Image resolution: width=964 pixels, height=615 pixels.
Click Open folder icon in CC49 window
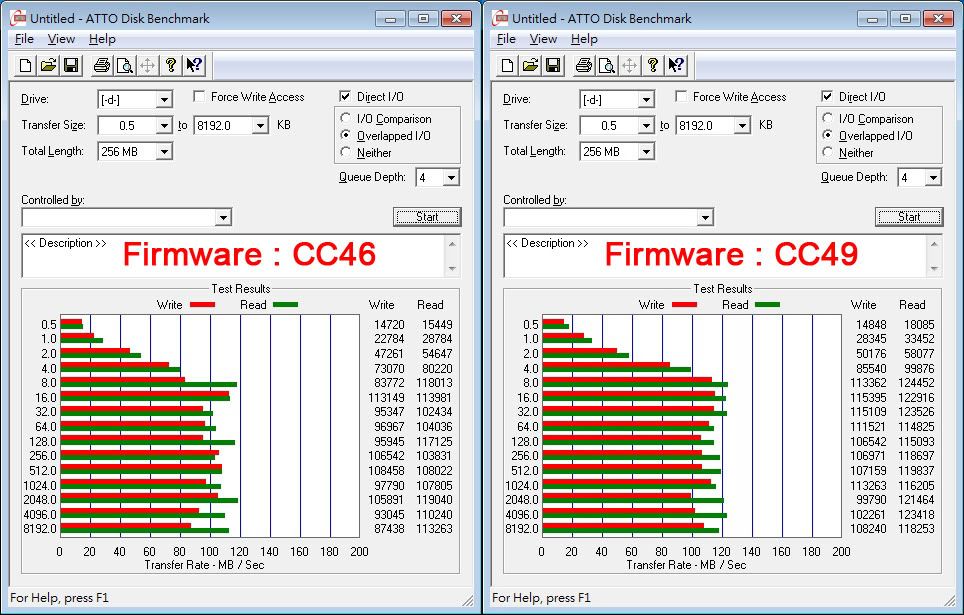pos(530,65)
